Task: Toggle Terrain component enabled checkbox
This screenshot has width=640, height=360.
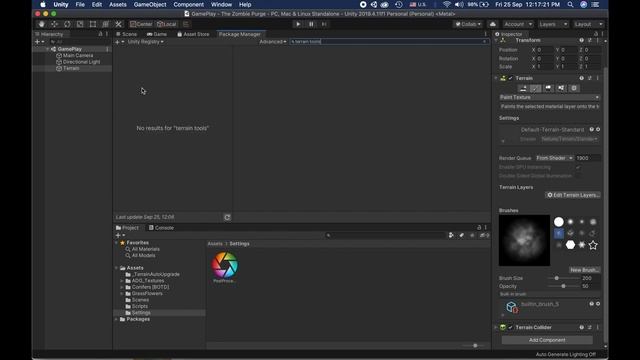Action: [x=510, y=78]
